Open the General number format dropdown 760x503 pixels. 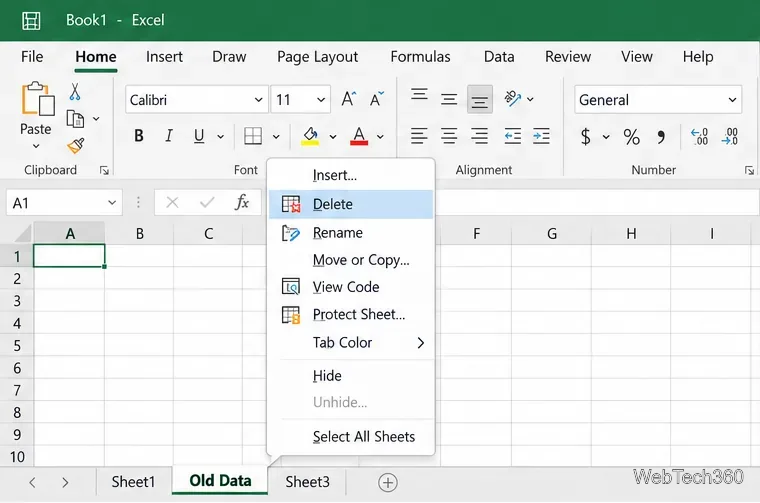tap(732, 100)
